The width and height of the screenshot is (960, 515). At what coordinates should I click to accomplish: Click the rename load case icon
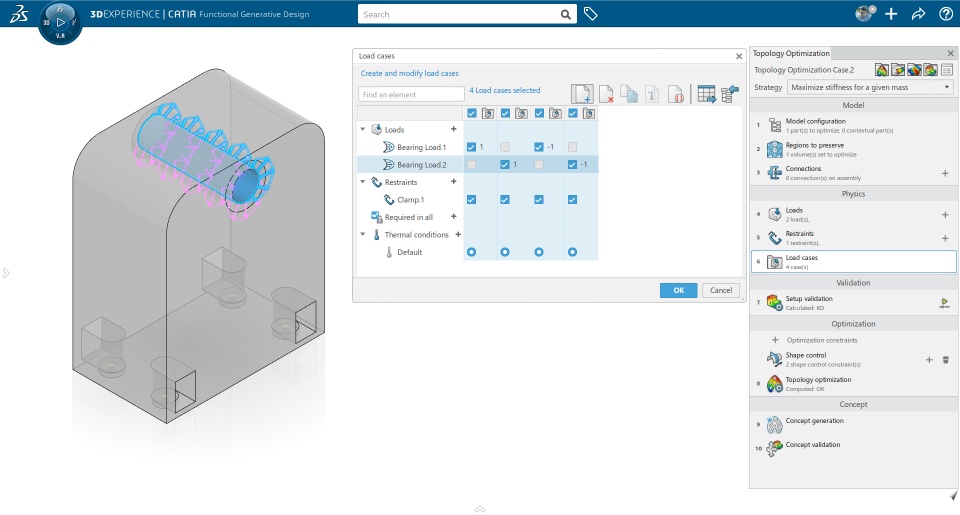(x=651, y=94)
